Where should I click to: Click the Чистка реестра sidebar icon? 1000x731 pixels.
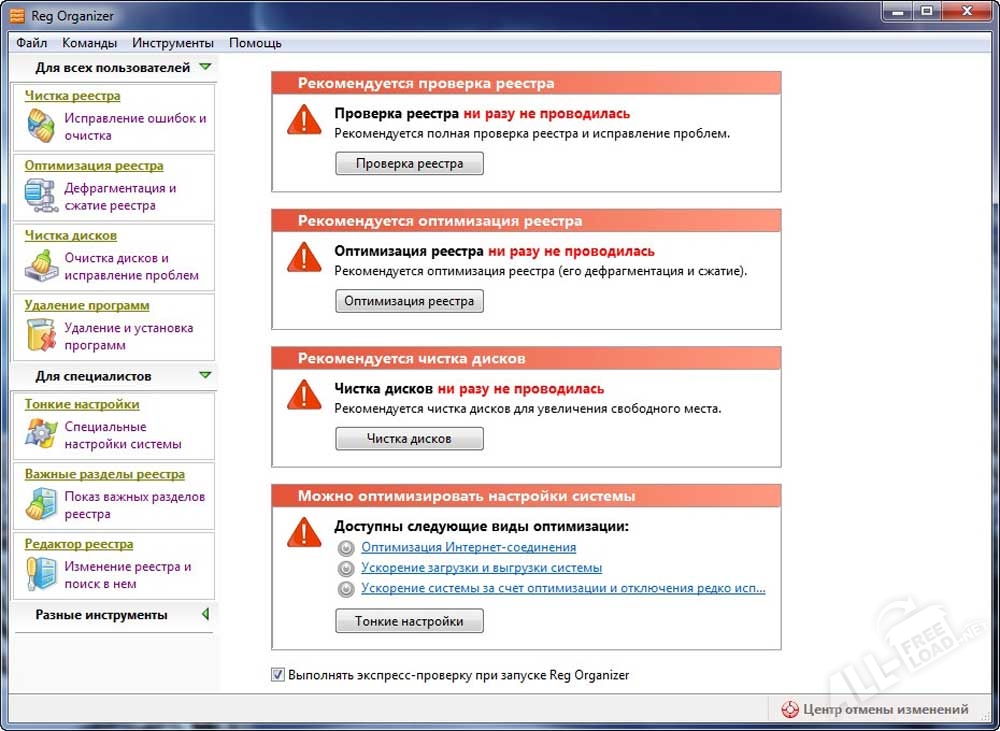40,126
